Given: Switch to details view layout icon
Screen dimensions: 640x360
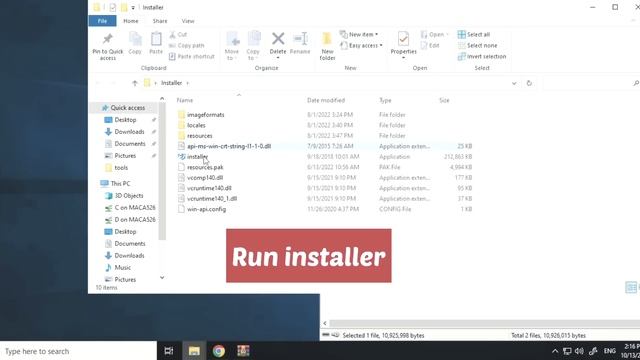Looking at the screenshot, I should [x=631, y=287].
